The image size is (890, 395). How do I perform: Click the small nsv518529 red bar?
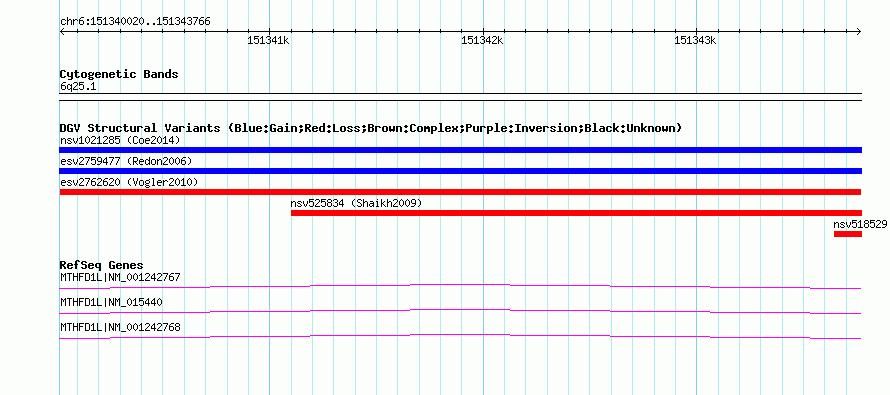pos(848,234)
